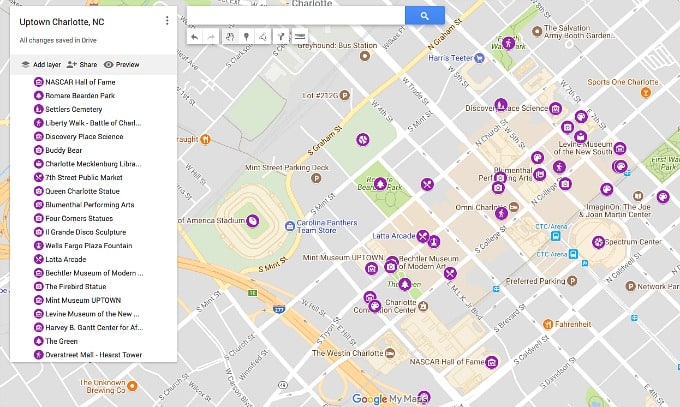Click Carolina Panthers Team Store shop icon

click(288, 224)
